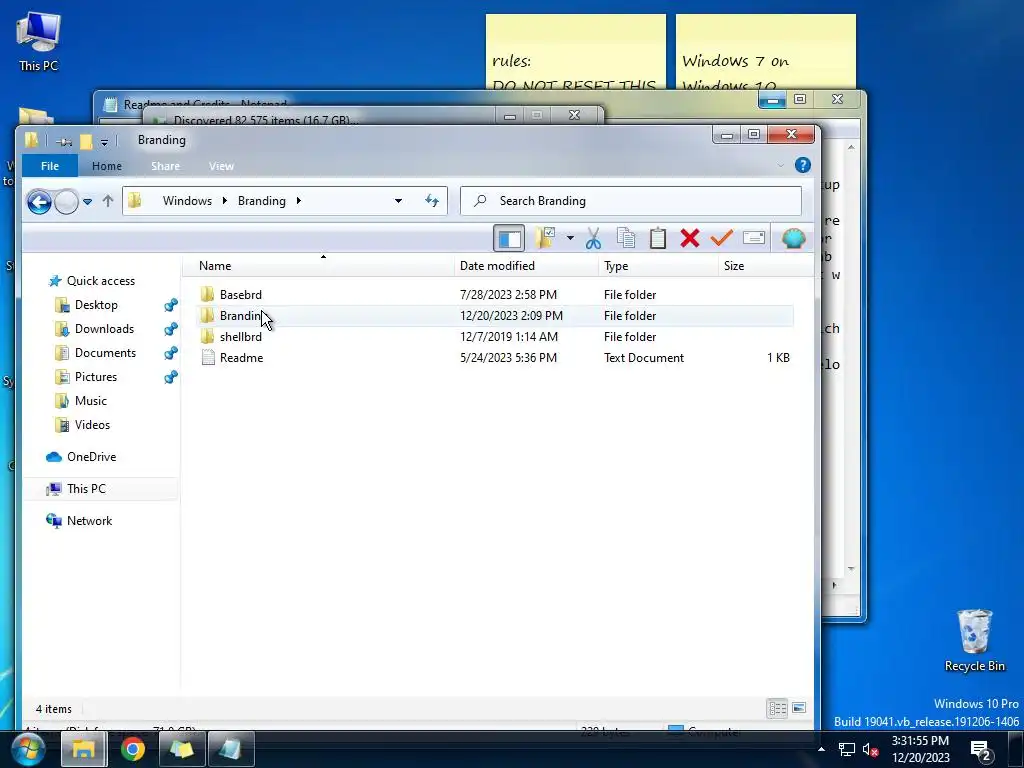
Task: Toggle the navigation pane toolbar button
Action: tap(509, 238)
